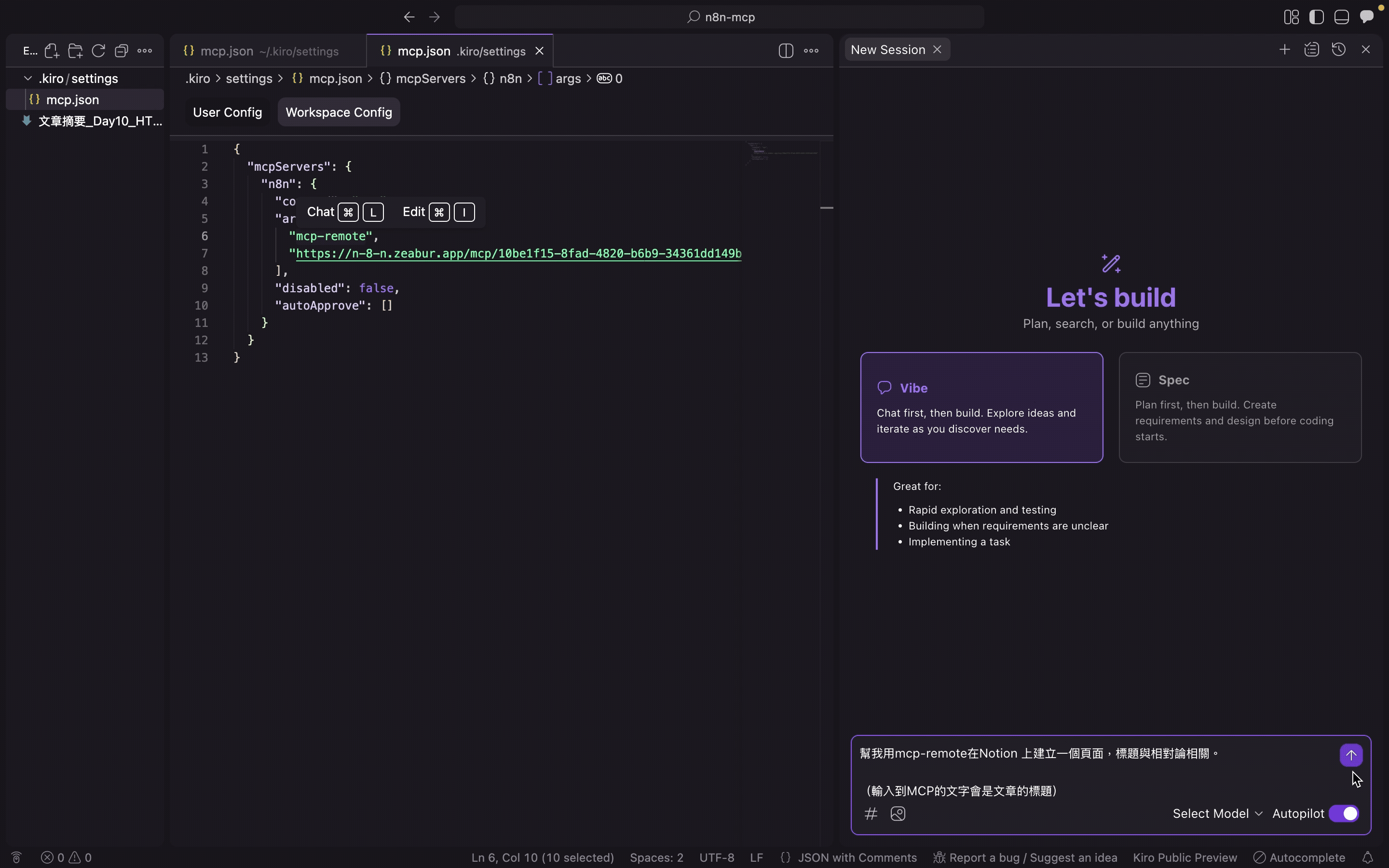Click the New File icon in explorer
1389x868 pixels.
tap(52, 51)
